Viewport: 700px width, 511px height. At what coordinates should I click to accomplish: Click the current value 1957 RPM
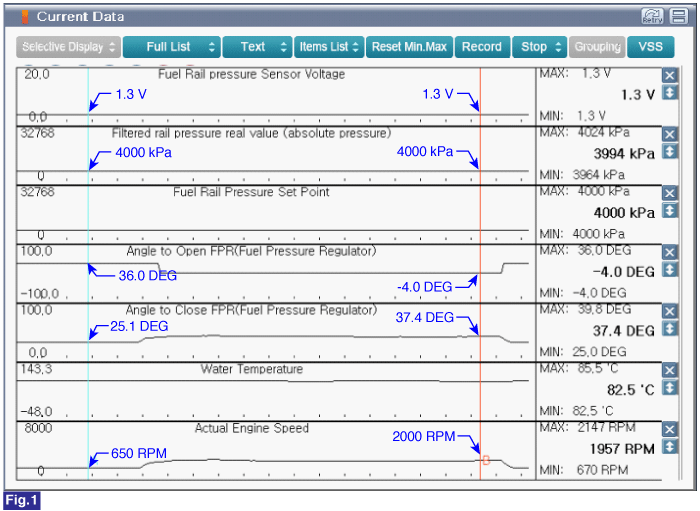(622, 449)
